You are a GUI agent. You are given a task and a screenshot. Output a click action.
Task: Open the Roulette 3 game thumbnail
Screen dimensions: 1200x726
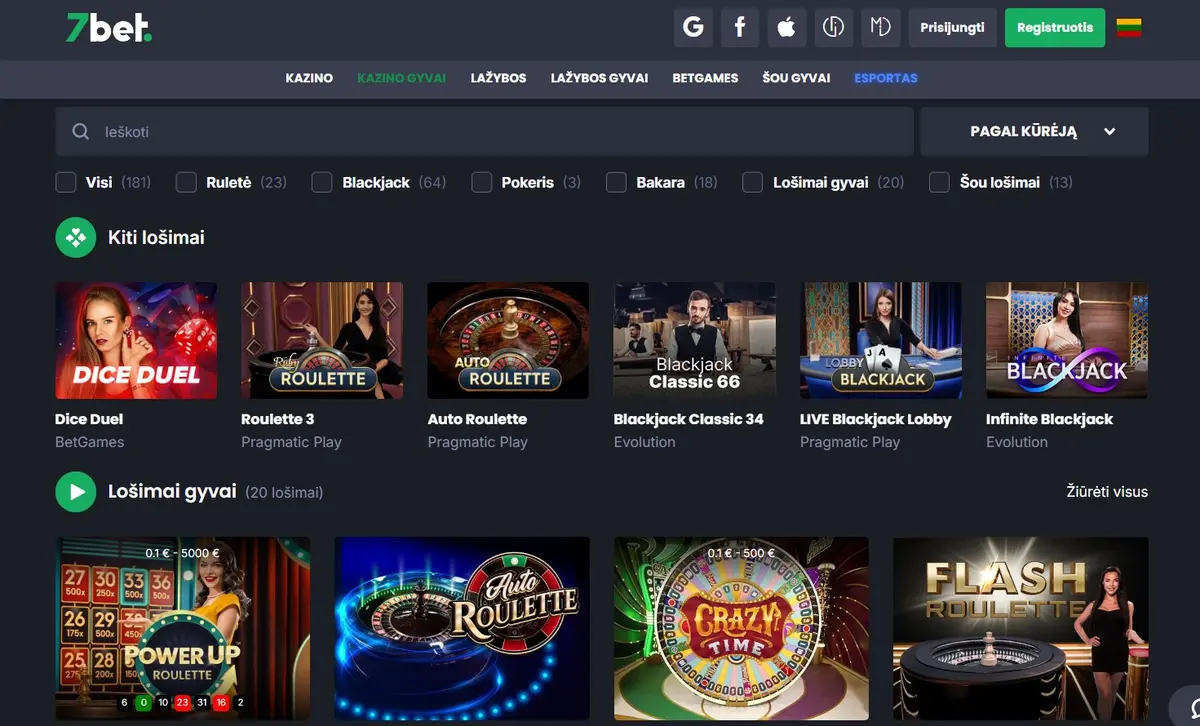tap(322, 341)
